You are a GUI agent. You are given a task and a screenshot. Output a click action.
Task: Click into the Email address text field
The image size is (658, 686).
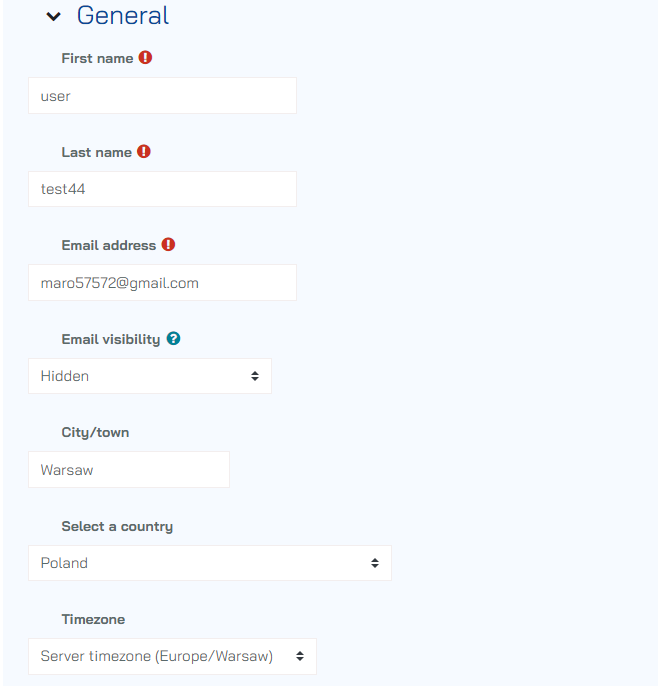pos(162,283)
